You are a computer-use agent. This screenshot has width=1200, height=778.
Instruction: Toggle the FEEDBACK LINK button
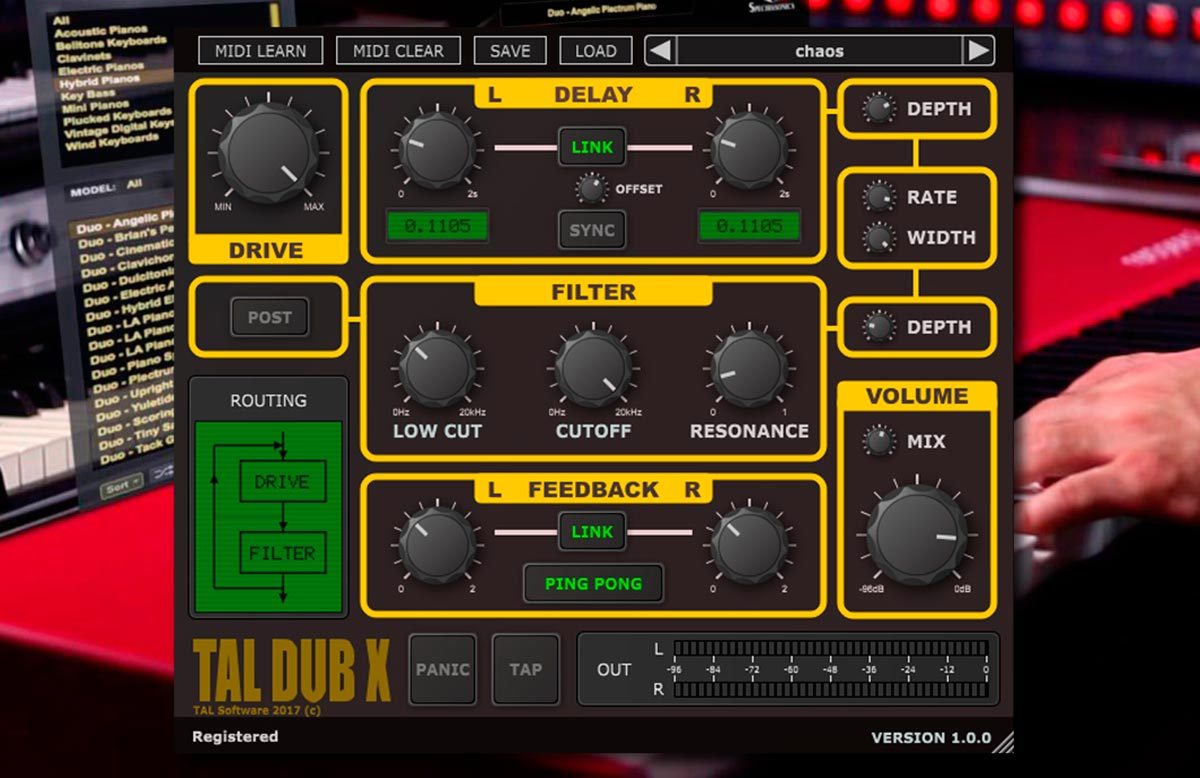(x=592, y=532)
